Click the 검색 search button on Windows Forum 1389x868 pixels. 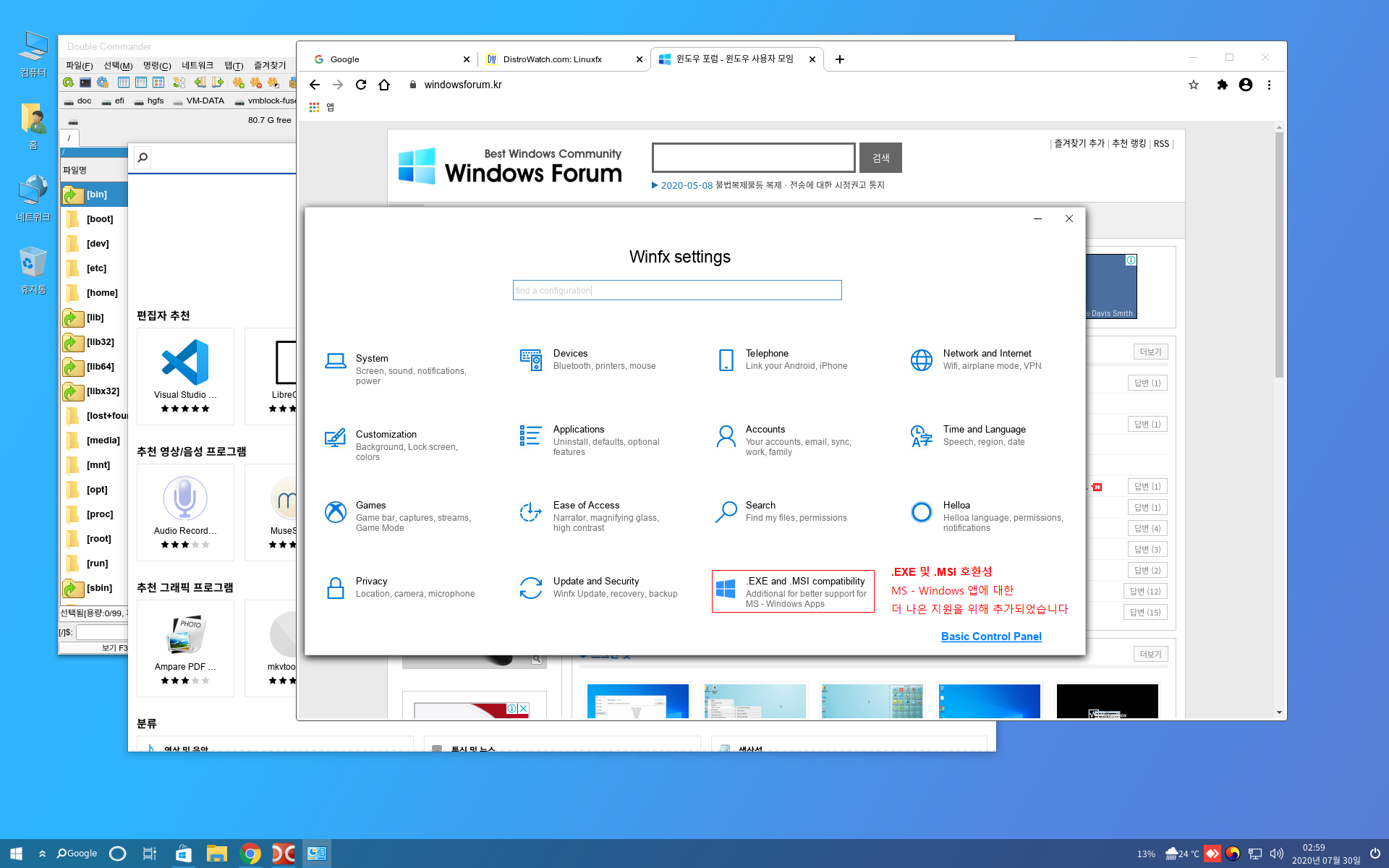pyautogui.click(x=880, y=158)
